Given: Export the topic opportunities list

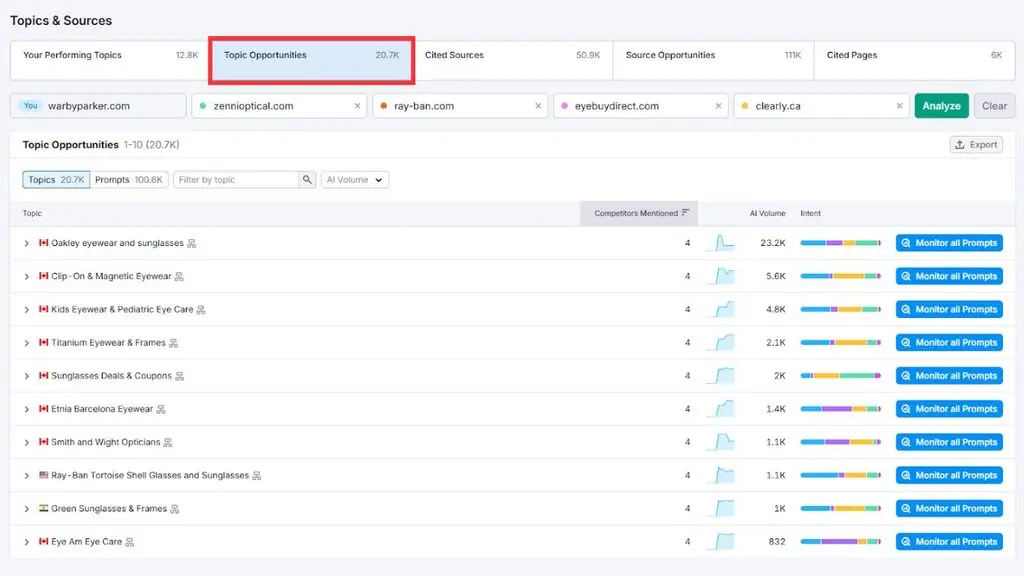Looking at the screenshot, I should [976, 145].
